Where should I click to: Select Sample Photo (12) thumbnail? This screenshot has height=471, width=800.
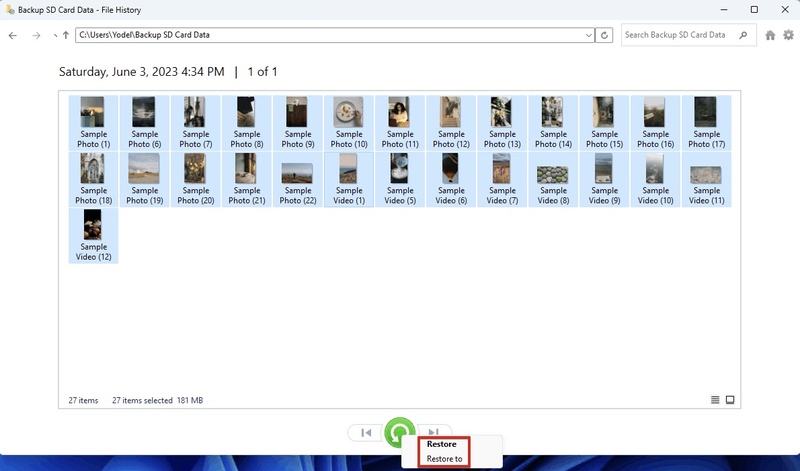(451, 122)
